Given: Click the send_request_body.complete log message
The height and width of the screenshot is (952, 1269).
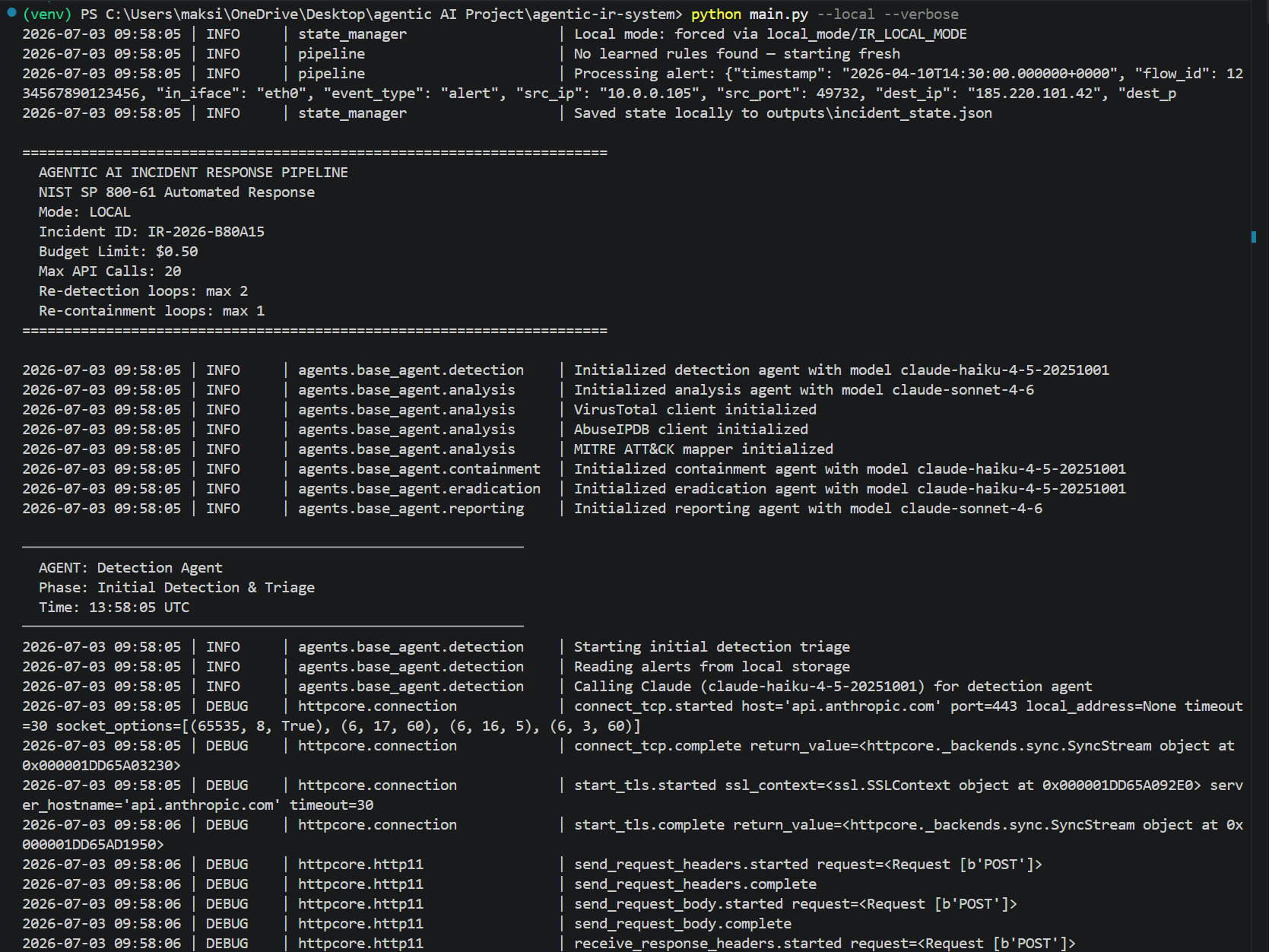Looking at the screenshot, I should [x=683, y=924].
